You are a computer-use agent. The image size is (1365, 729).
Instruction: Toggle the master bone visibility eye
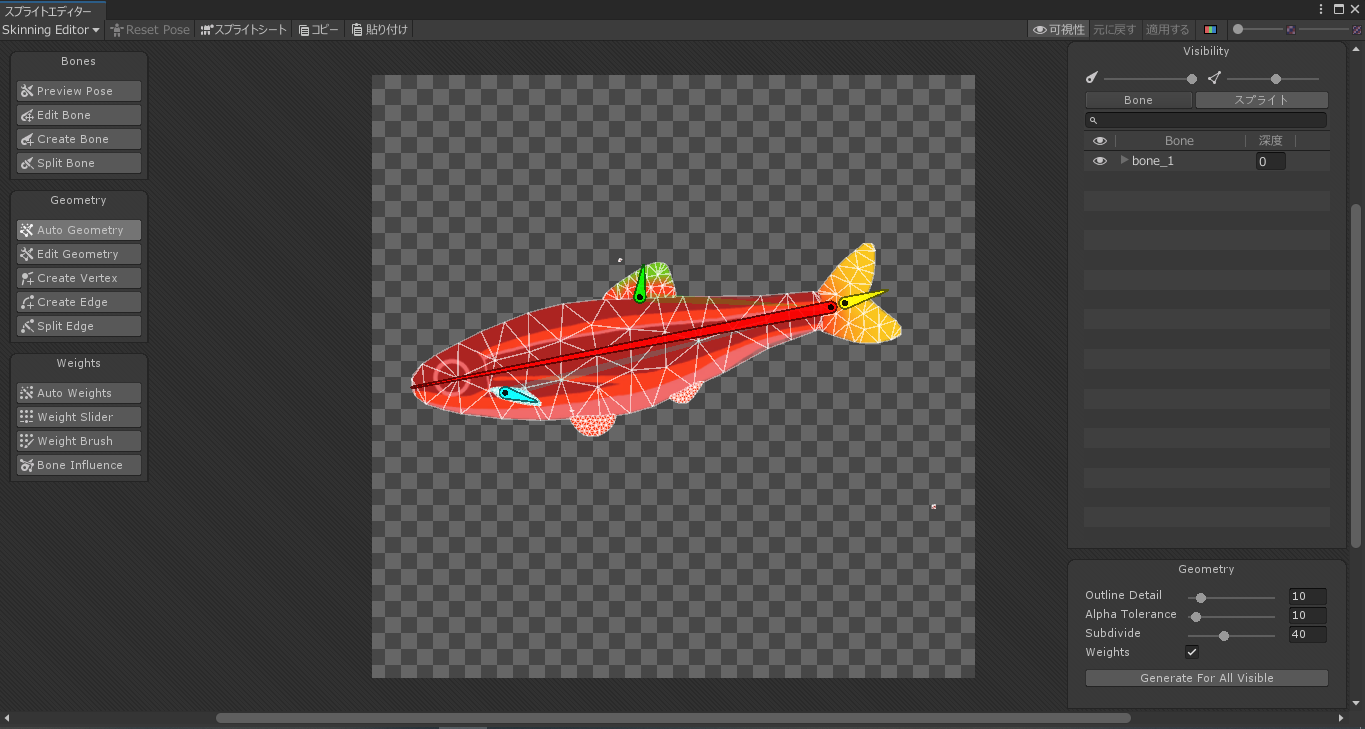[x=1100, y=140]
